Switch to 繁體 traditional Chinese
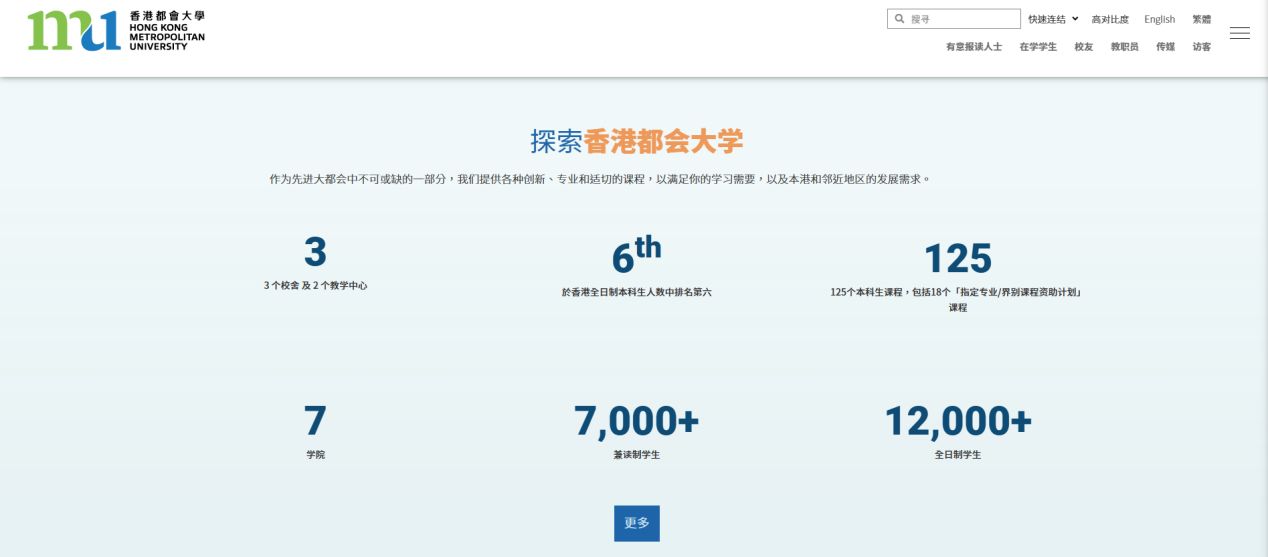This screenshot has height=557, width=1268. point(1201,19)
